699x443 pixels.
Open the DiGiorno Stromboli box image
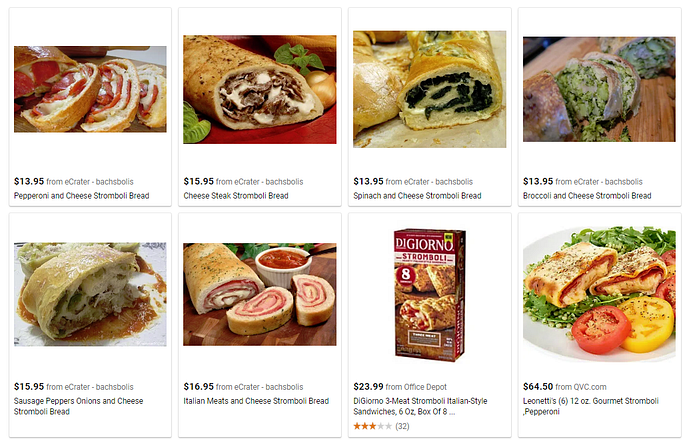click(x=430, y=295)
